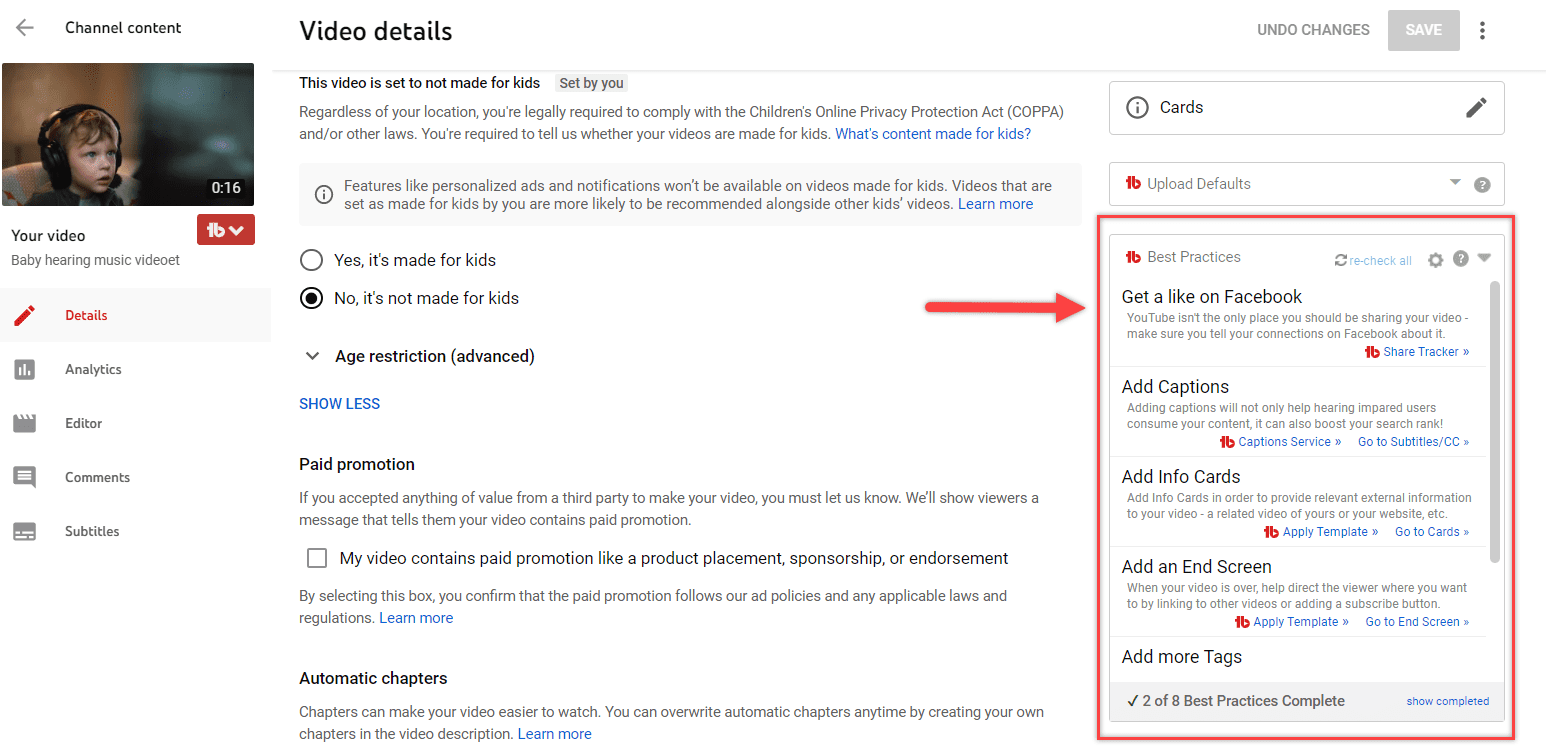Open Best Practices settings gear
This screenshot has height=752, width=1546.
[x=1435, y=260]
